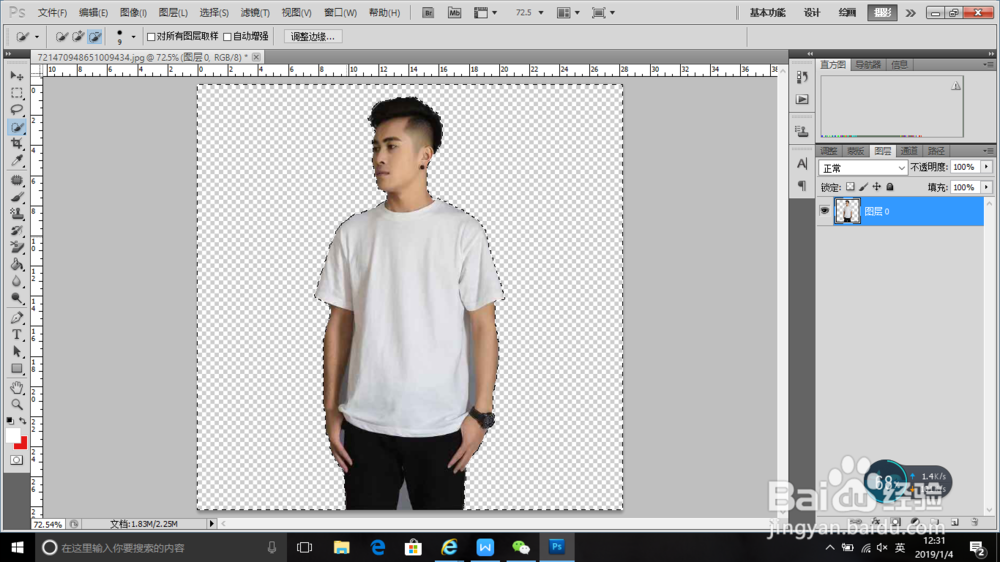Select the Quick Selection tool in toolbox
This screenshot has height=562, width=1000.
pos(17,127)
